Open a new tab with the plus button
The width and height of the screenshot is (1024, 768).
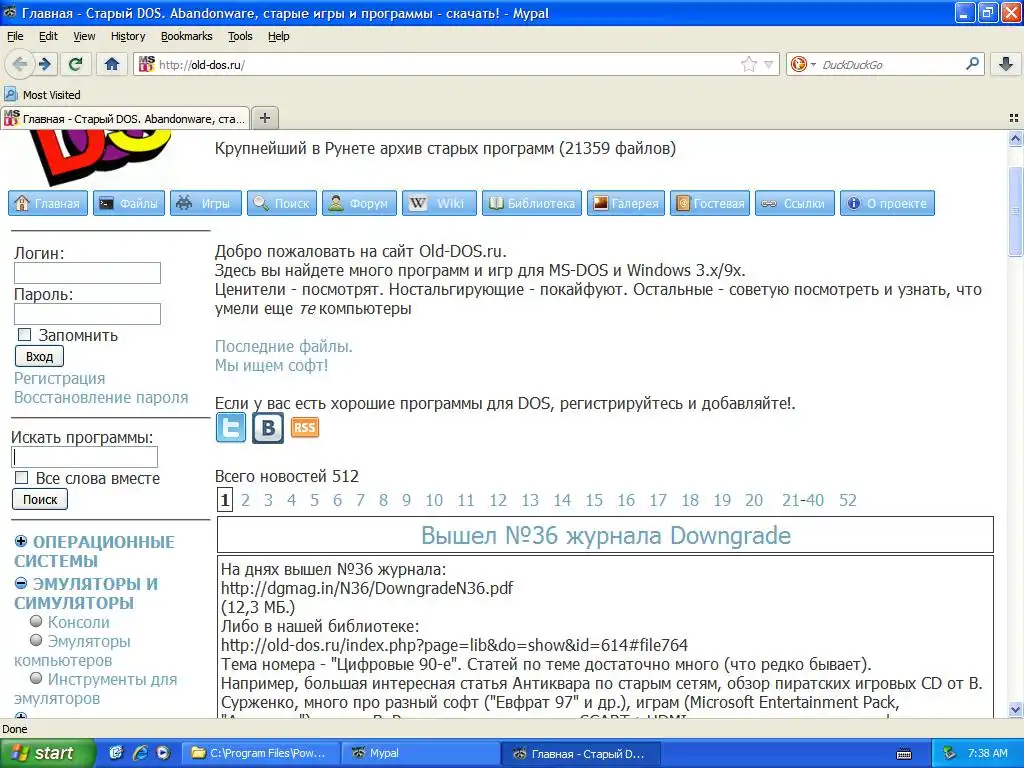pos(264,118)
